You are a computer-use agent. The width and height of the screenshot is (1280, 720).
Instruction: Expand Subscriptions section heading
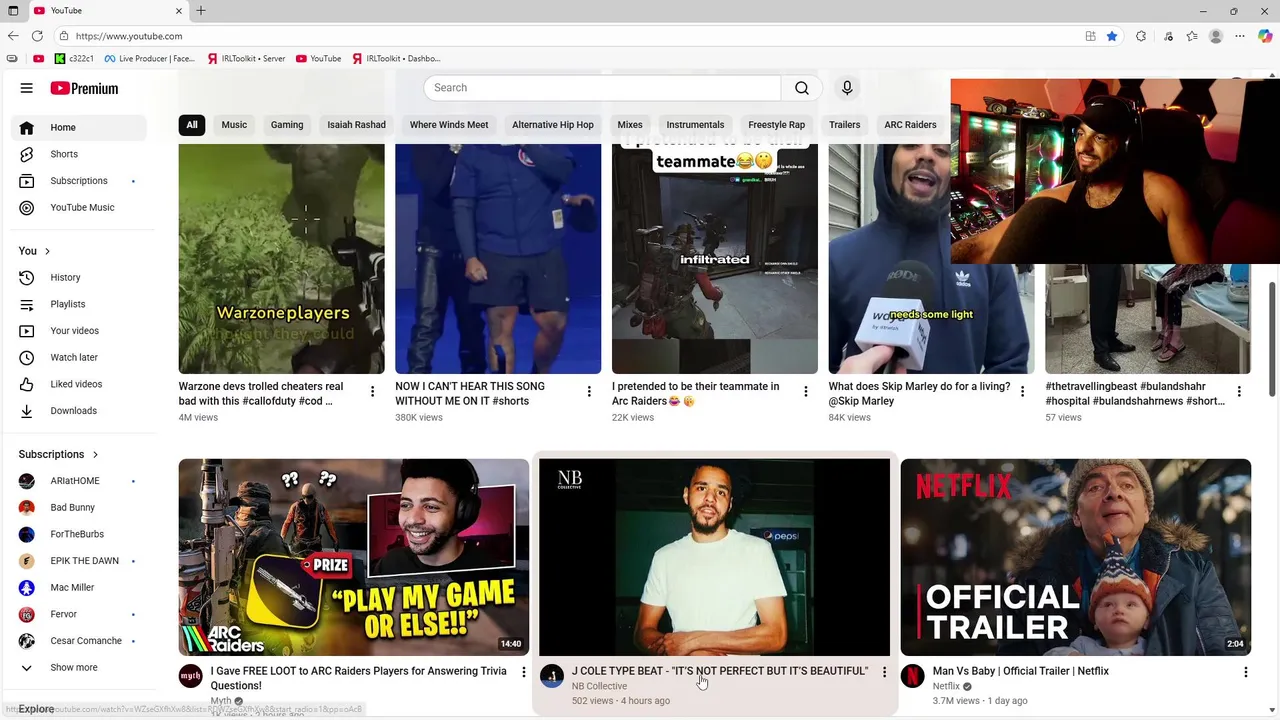tap(59, 454)
